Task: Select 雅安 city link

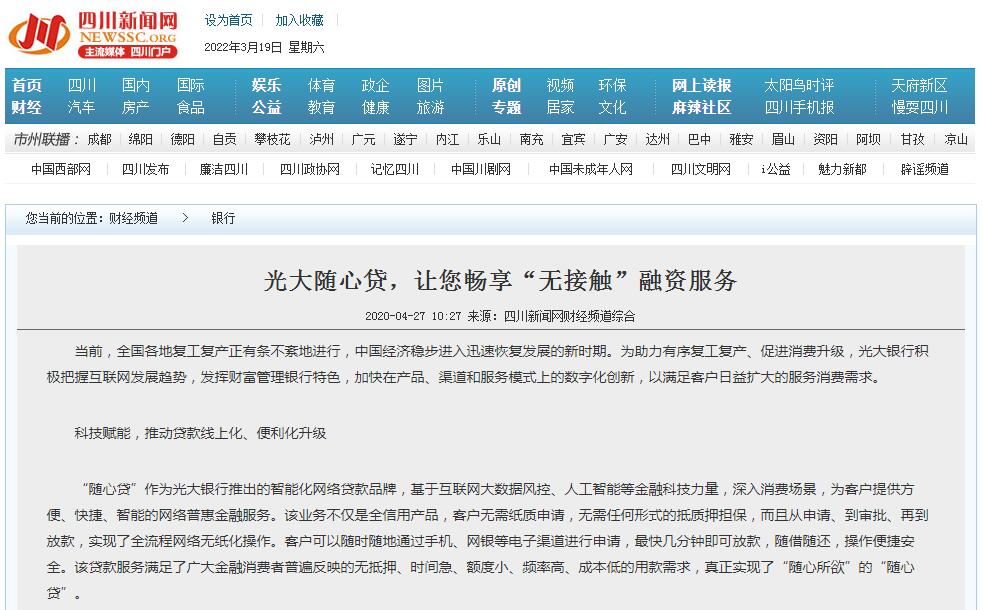Action: click(x=741, y=139)
